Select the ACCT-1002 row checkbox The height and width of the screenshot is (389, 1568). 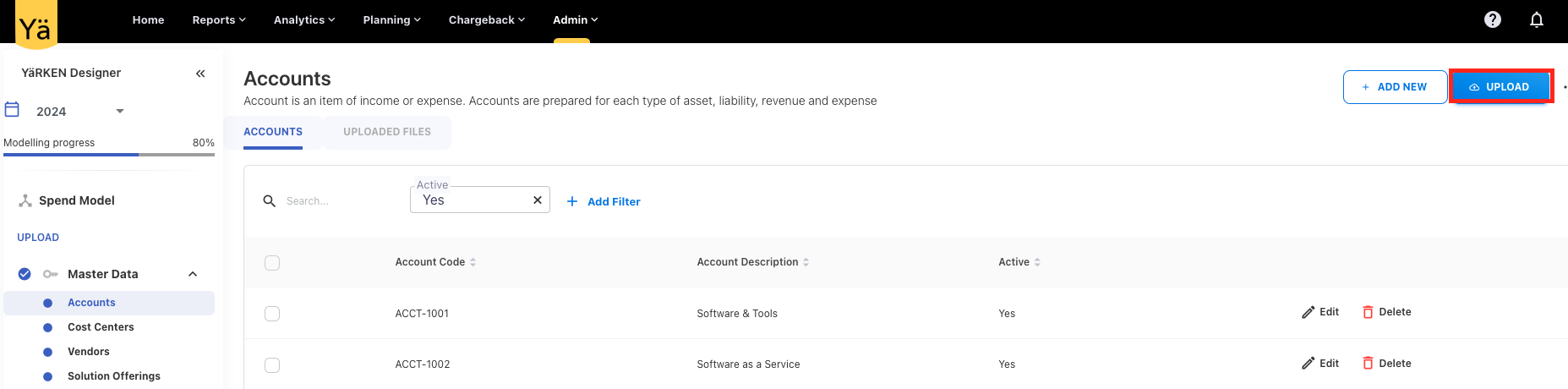coord(272,365)
